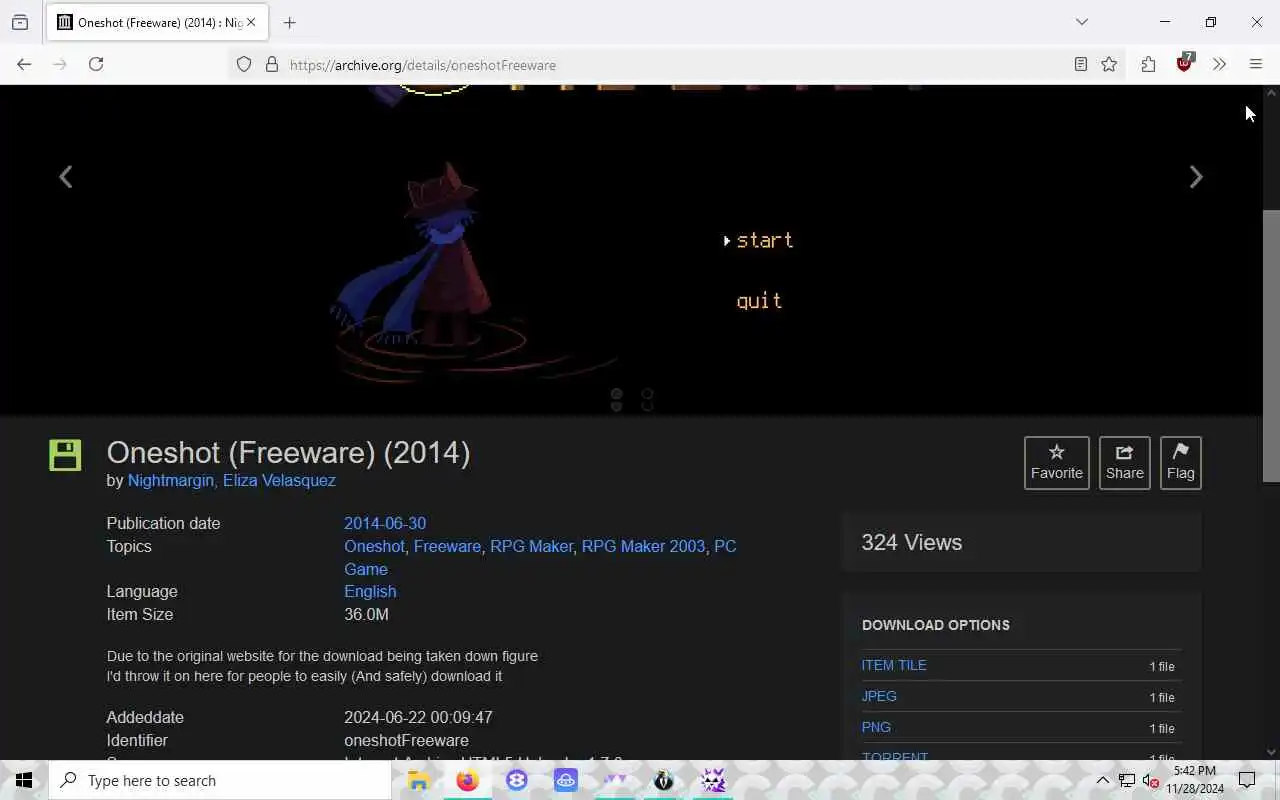
Task: Open the RPG Maker 2003 topic link
Action: point(643,547)
